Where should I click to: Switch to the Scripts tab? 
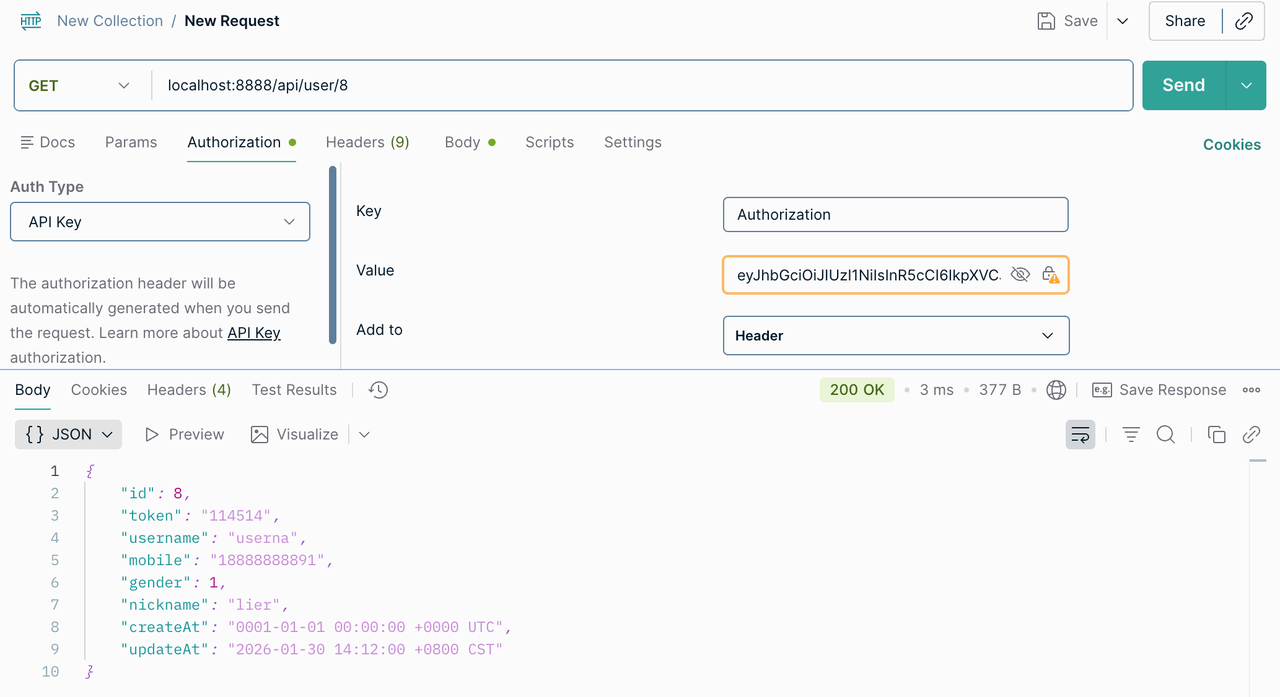click(x=550, y=142)
